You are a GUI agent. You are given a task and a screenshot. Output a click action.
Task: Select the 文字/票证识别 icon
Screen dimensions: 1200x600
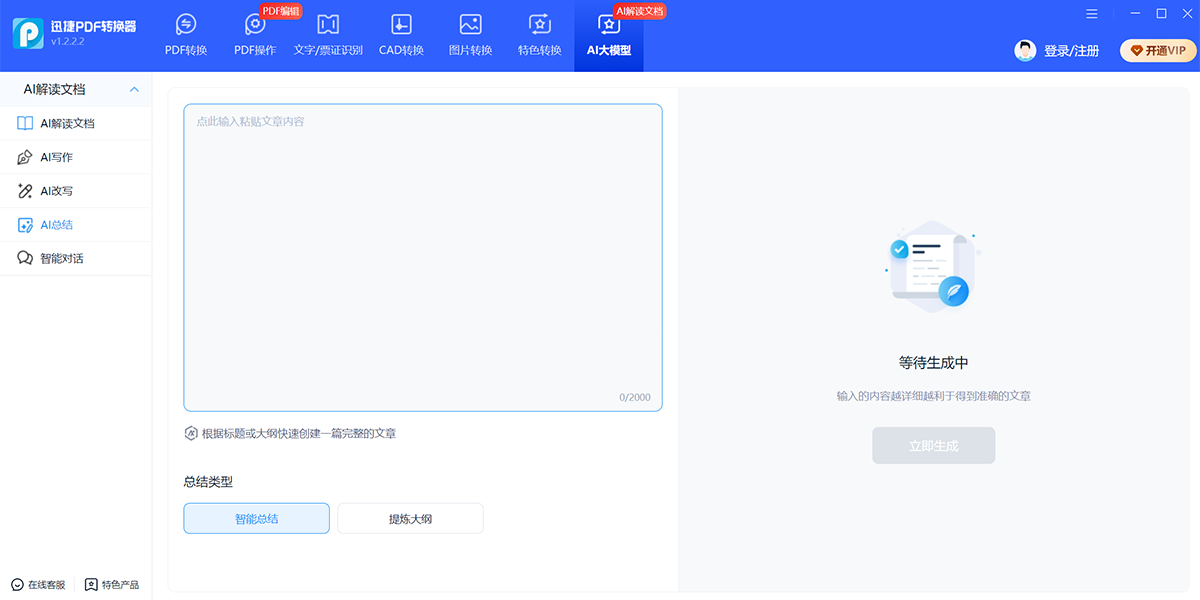328,25
